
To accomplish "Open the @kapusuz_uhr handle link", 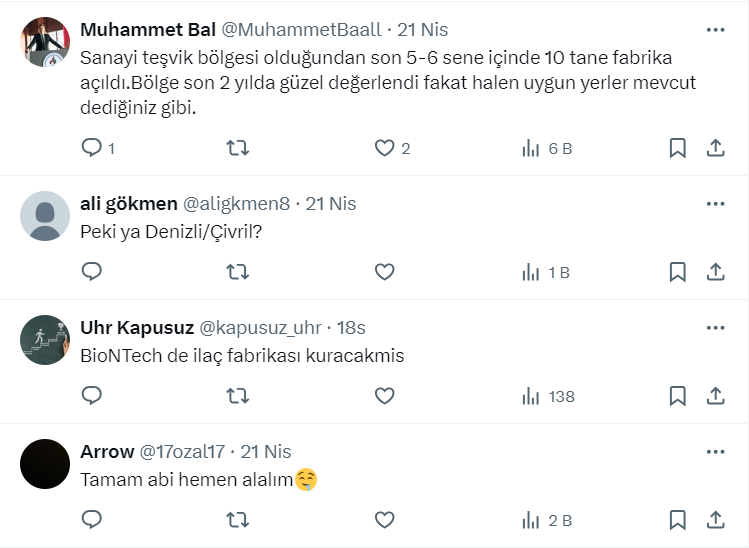I will 260,328.
